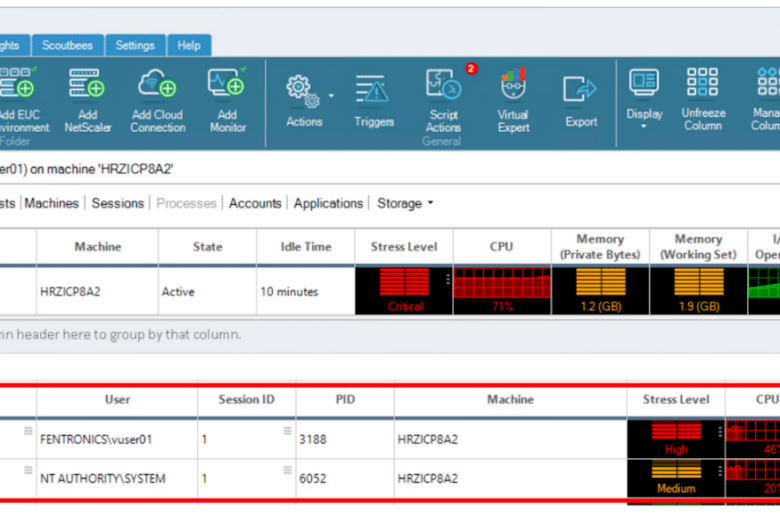Go to the Sessions view
The height and width of the screenshot is (516, 780).
tap(118, 204)
